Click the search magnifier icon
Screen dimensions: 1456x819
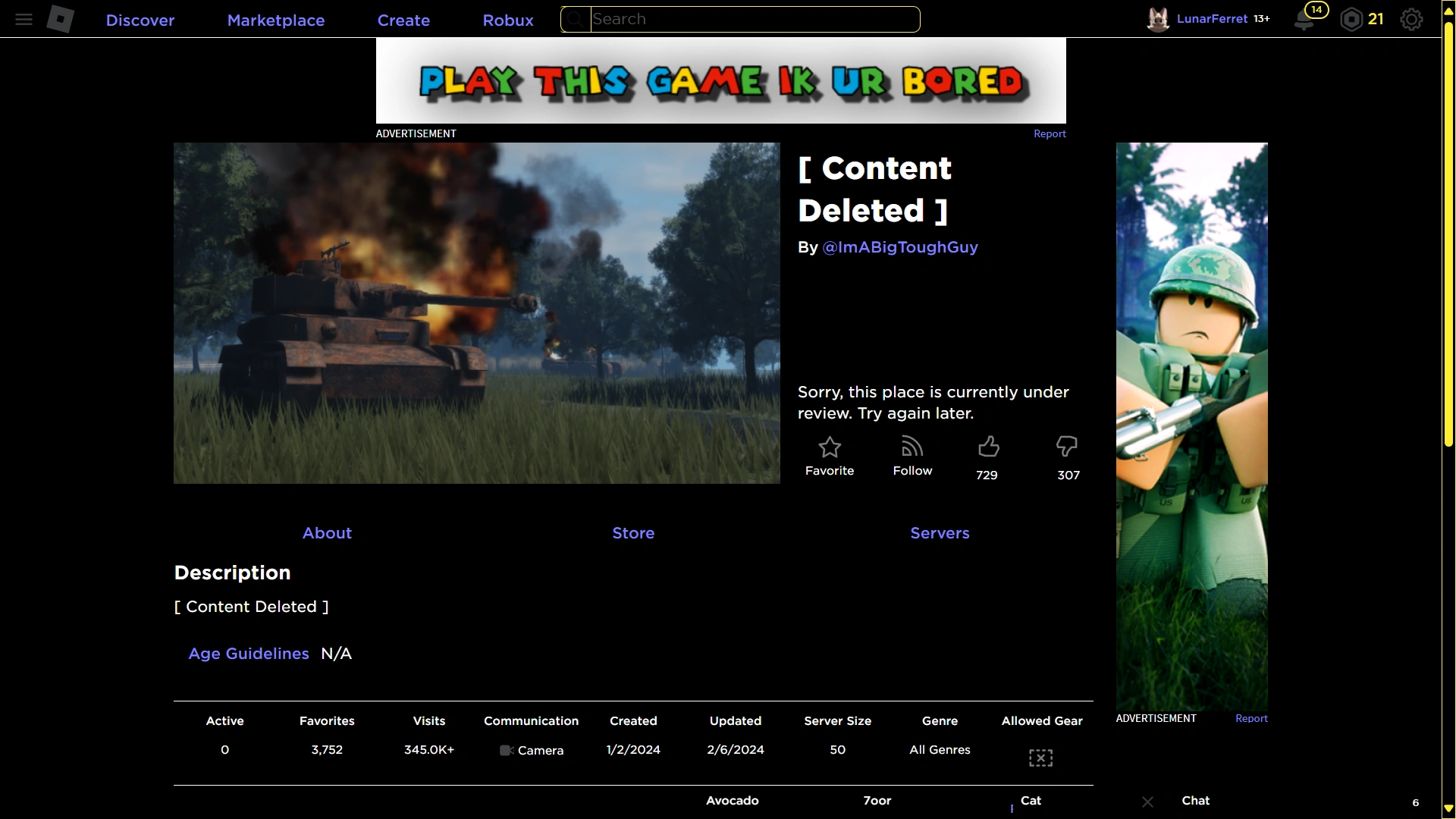576,20
